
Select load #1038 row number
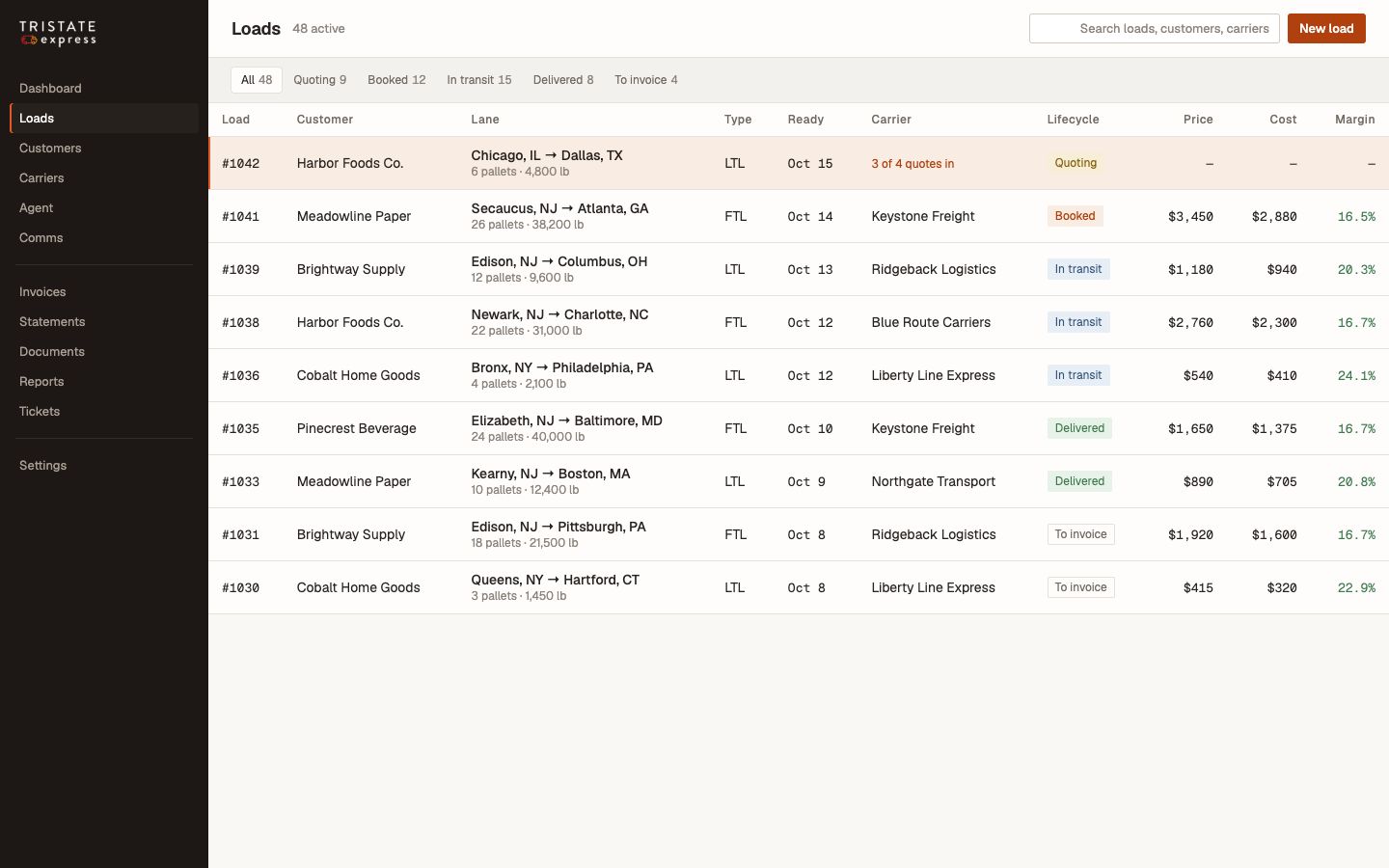point(241,323)
